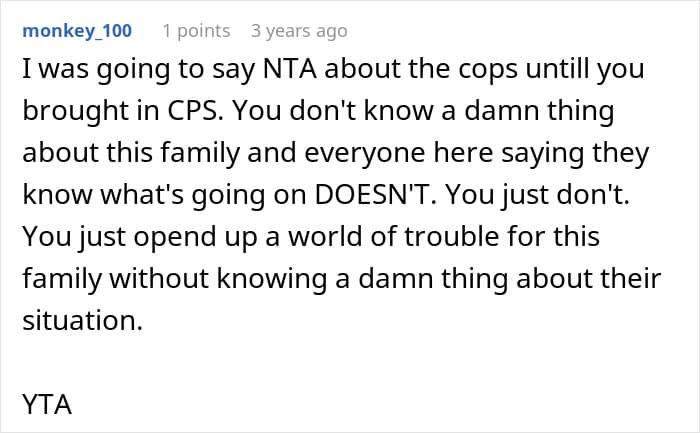Open the monkey_100 user profile
This screenshot has height=433, width=700.
click(76, 30)
